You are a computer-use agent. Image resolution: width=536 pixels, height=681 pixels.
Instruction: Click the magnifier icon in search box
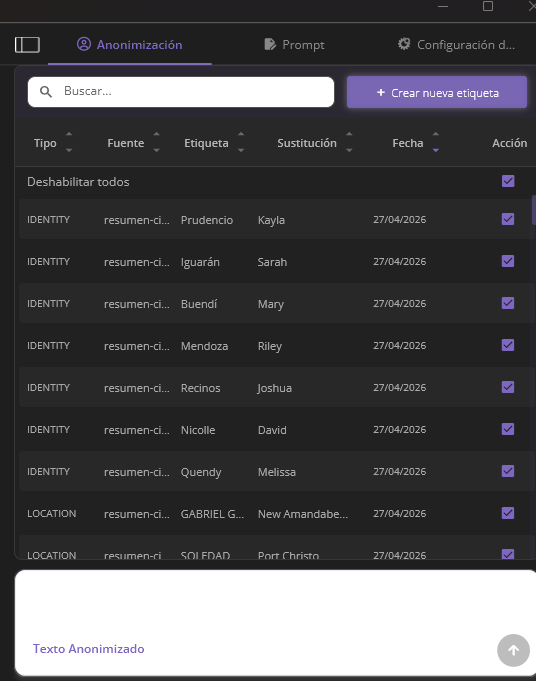(46, 92)
